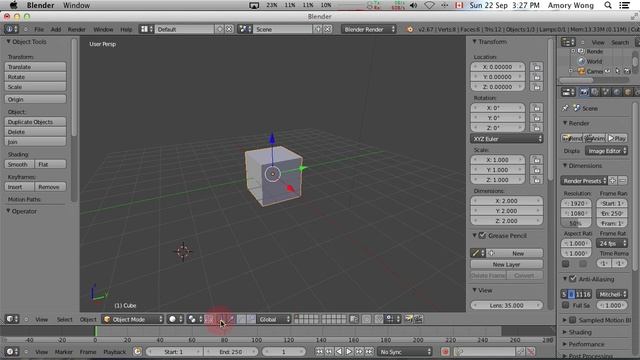Lock the X location value
Screen dimensions: 640x360
[x=536, y=67]
